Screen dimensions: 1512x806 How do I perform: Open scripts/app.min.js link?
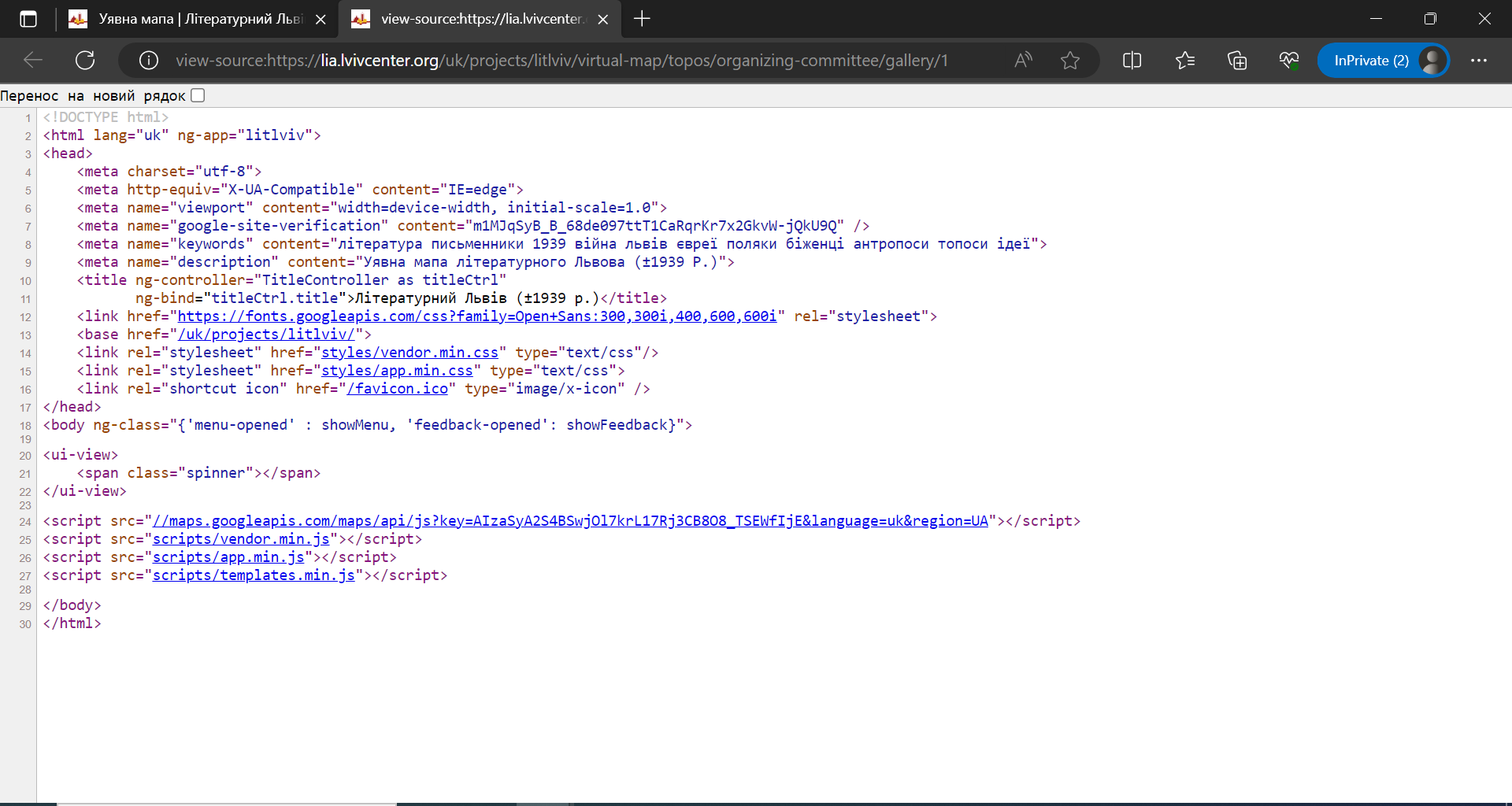click(x=228, y=557)
